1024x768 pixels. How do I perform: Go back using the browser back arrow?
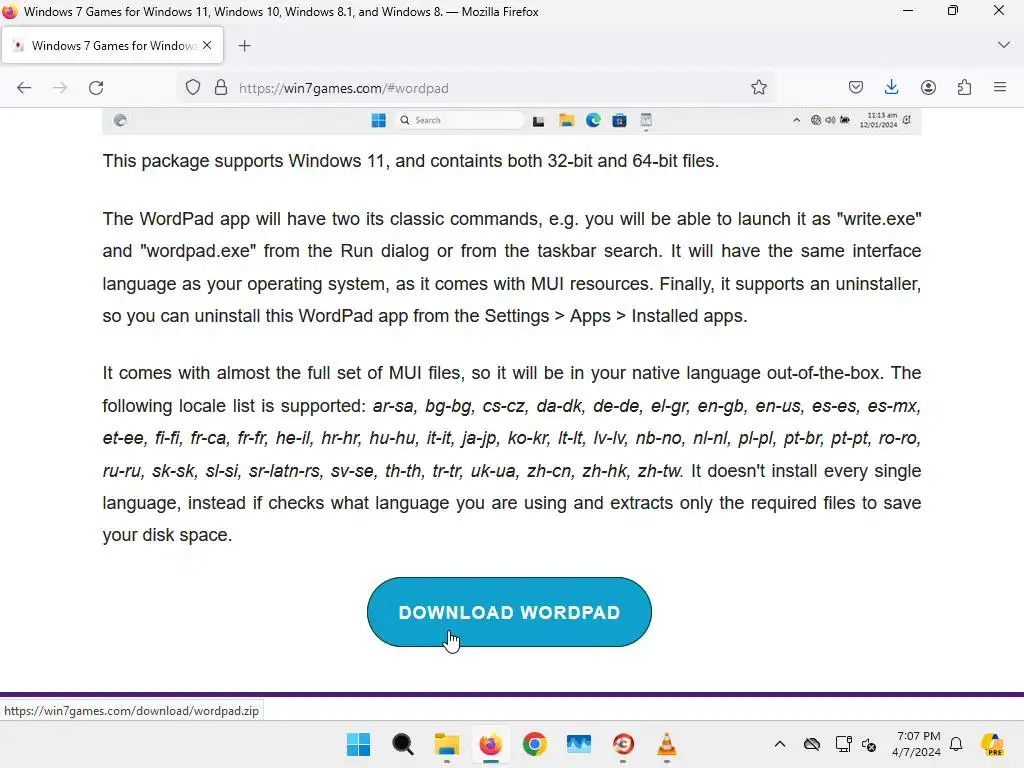pos(24,88)
